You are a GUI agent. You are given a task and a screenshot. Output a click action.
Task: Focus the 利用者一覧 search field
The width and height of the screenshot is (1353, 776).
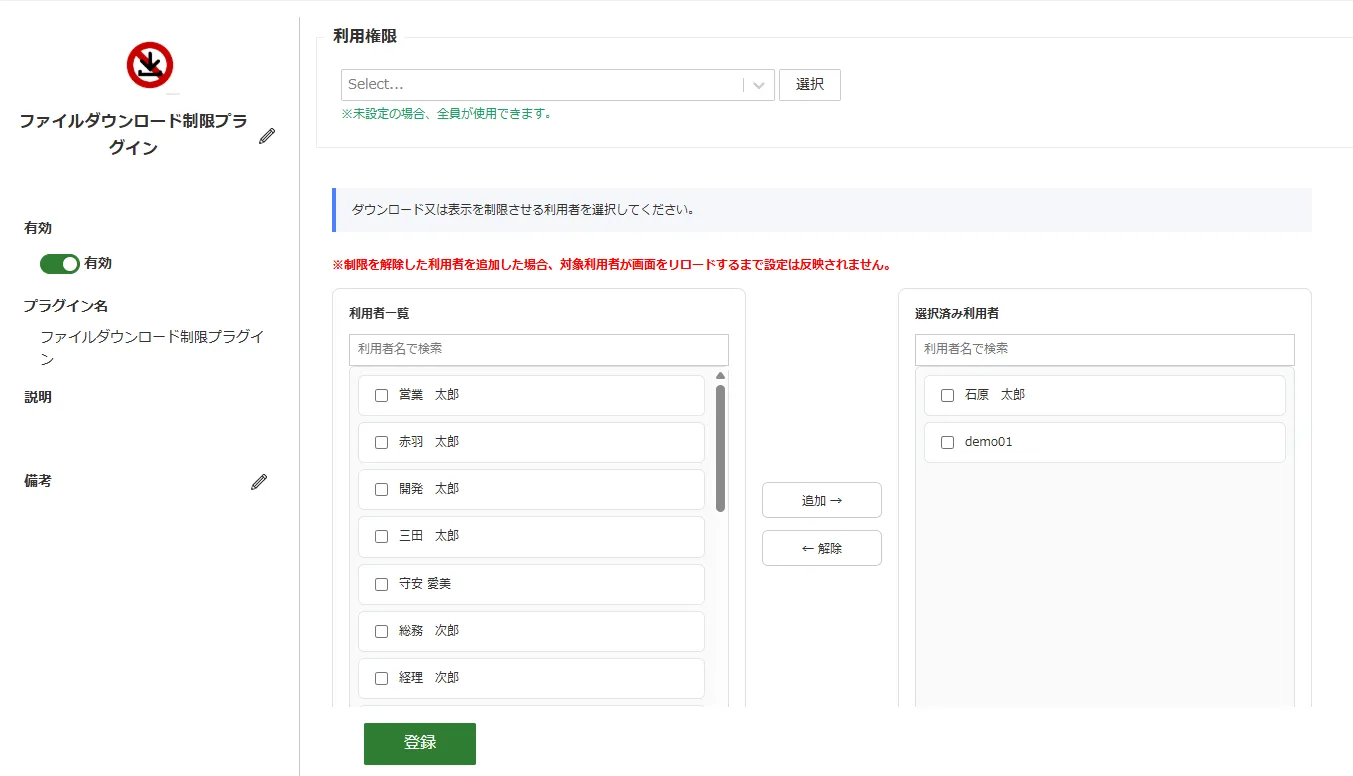click(x=539, y=349)
